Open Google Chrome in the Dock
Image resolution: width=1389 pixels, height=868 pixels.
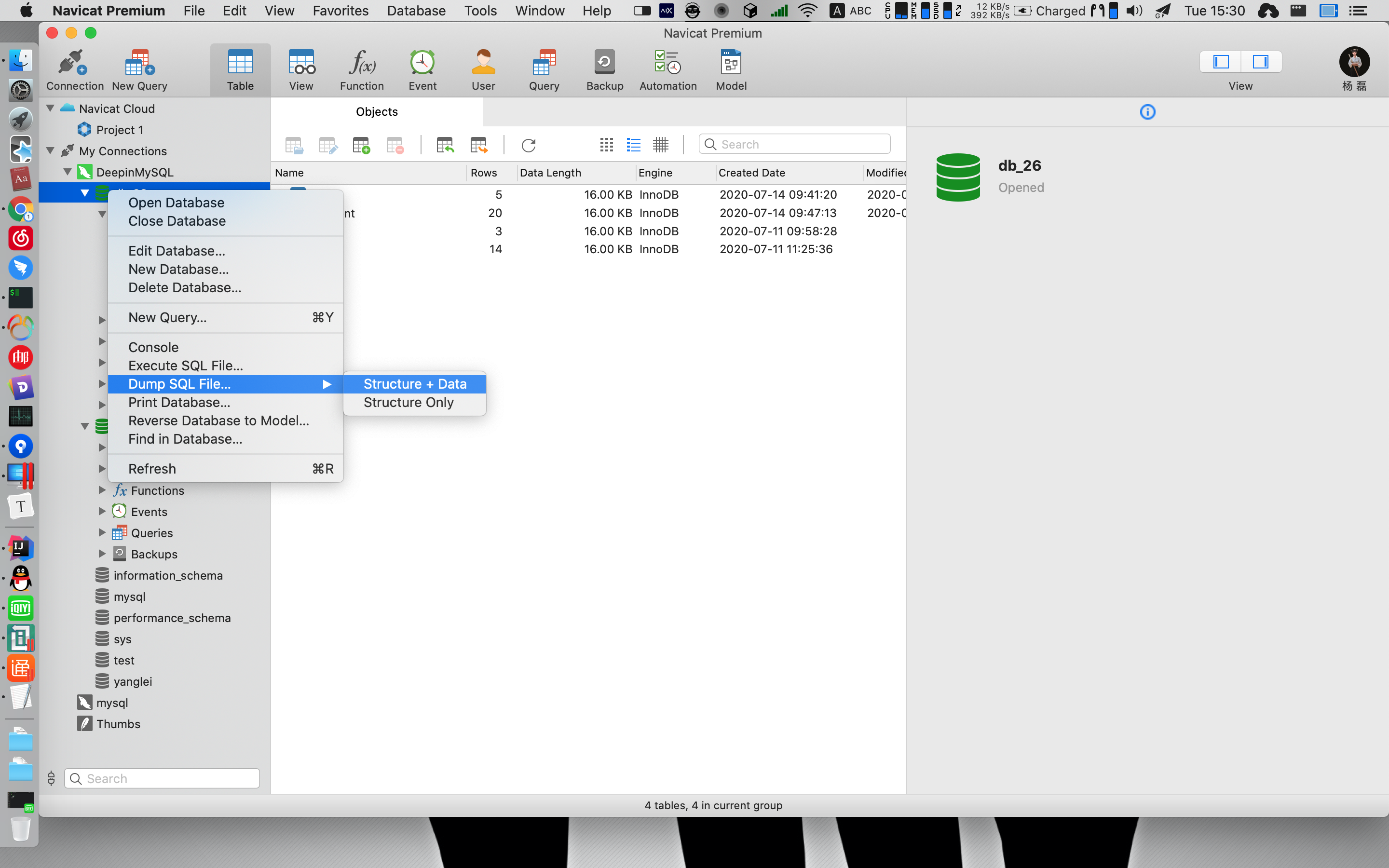point(21,208)
